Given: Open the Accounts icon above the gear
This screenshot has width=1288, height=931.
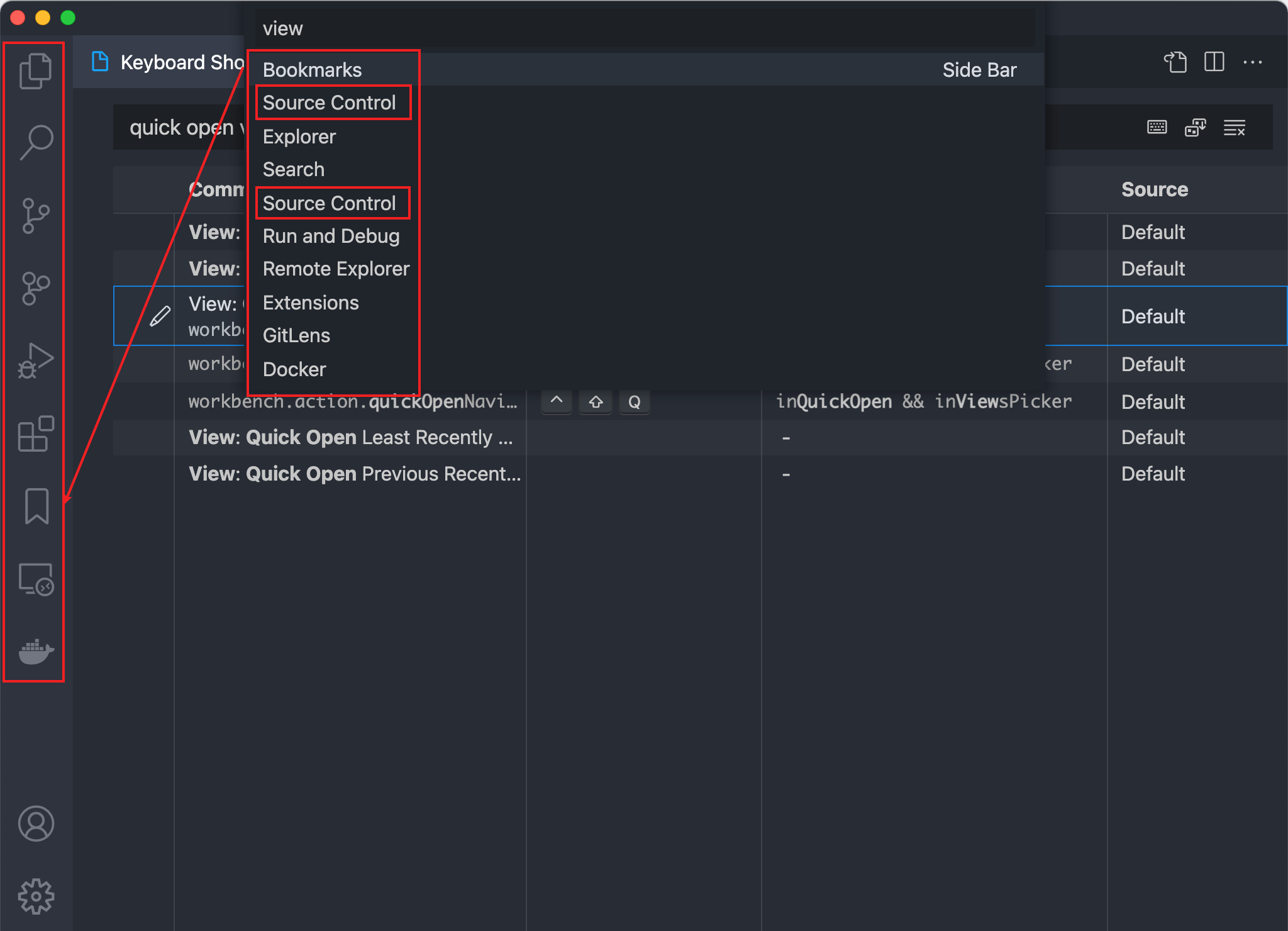Looking at the screenshot, I should click(x=36, y=824).
